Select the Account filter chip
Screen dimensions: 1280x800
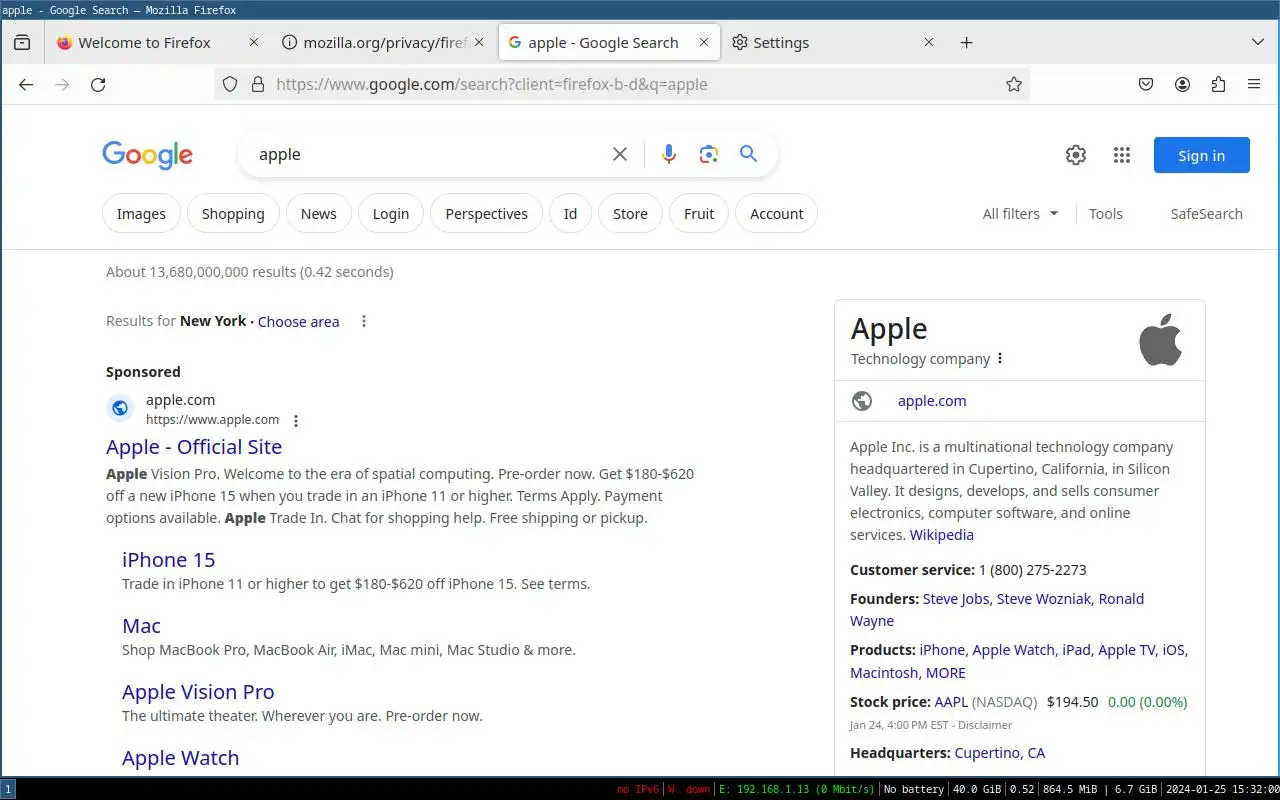(777, 214)
